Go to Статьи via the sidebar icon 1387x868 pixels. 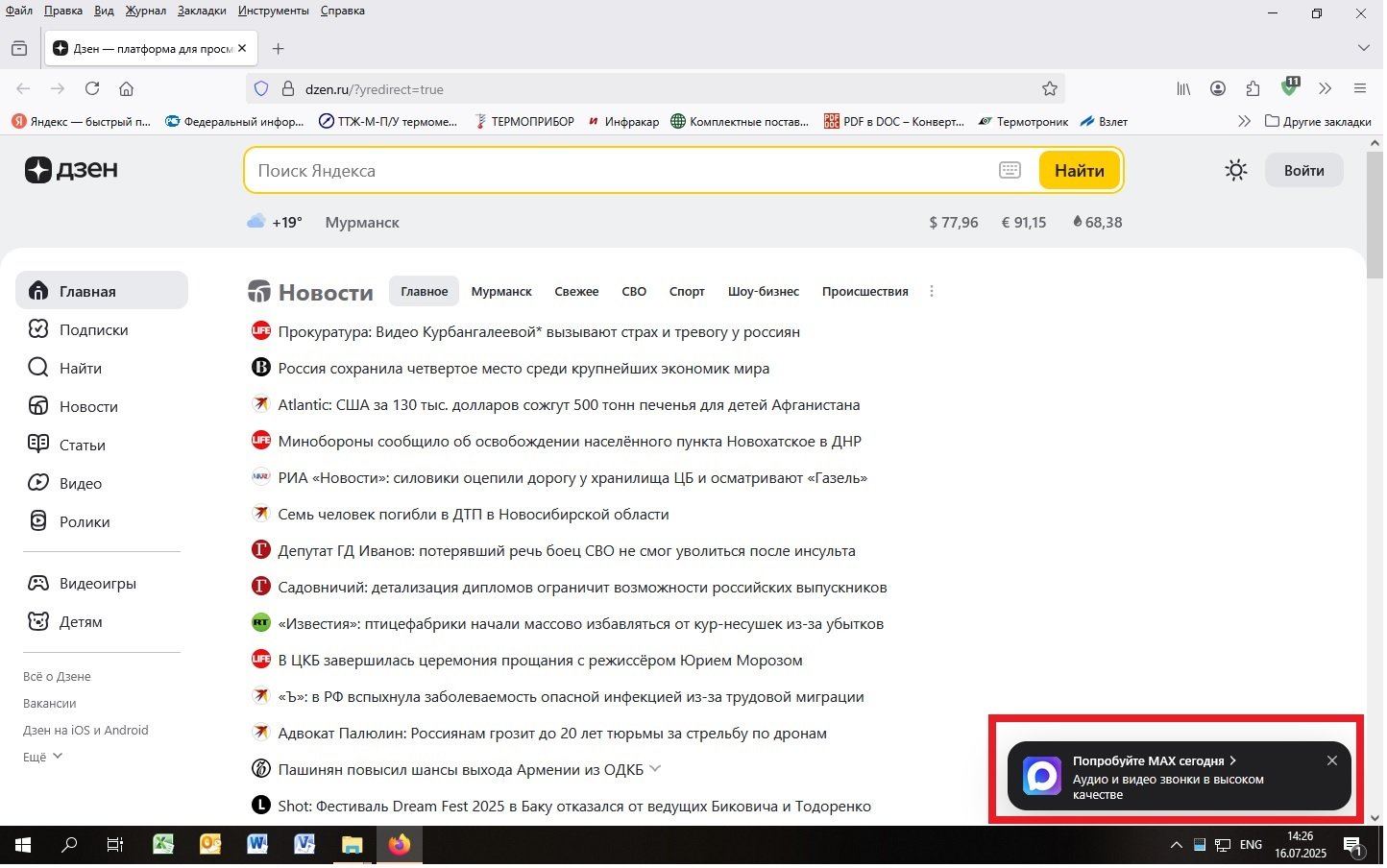click(x=82, y=445)
